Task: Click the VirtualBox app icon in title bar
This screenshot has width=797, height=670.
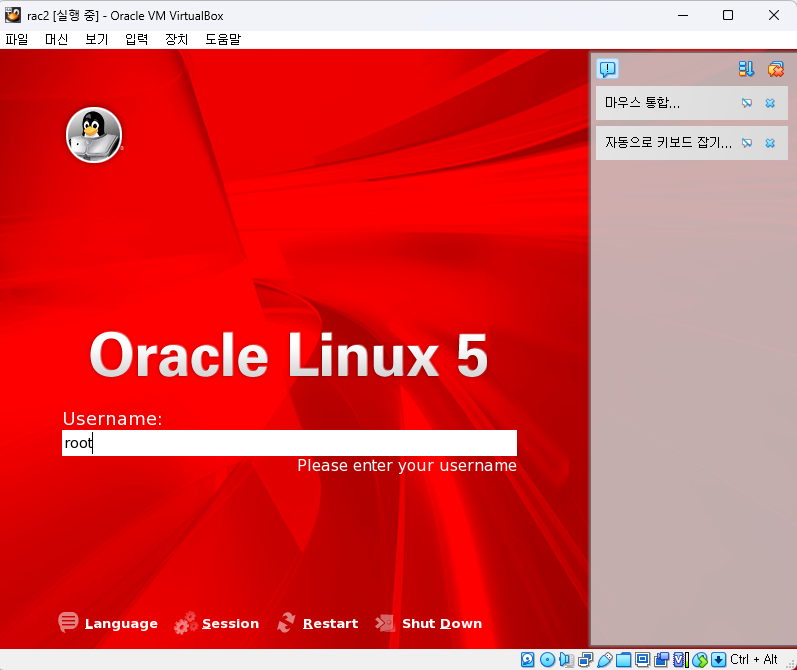Action: (13, 15)
